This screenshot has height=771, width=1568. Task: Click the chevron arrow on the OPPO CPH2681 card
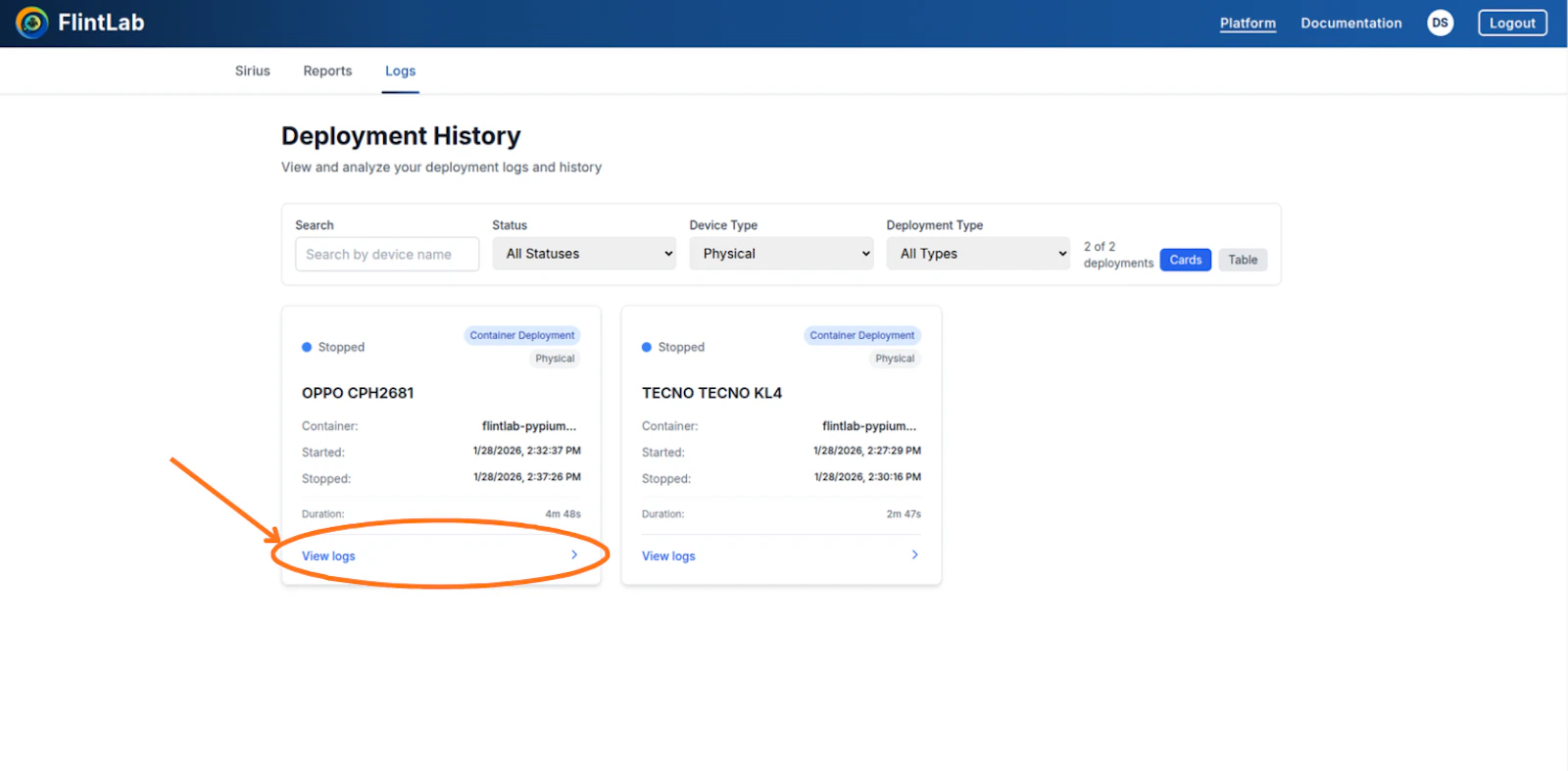click(574, 554)
